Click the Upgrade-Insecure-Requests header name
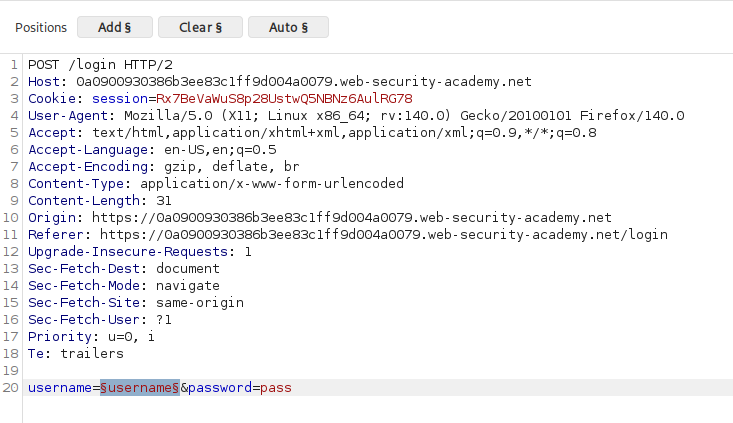The height and width of the screenshot is (423, 733). coord(128,251)
